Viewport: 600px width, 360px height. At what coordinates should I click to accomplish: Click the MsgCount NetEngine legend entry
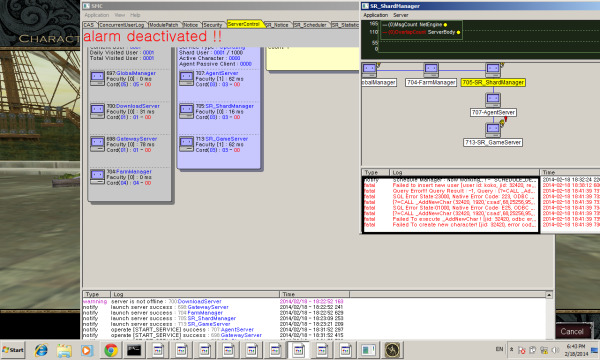[415, 24]
